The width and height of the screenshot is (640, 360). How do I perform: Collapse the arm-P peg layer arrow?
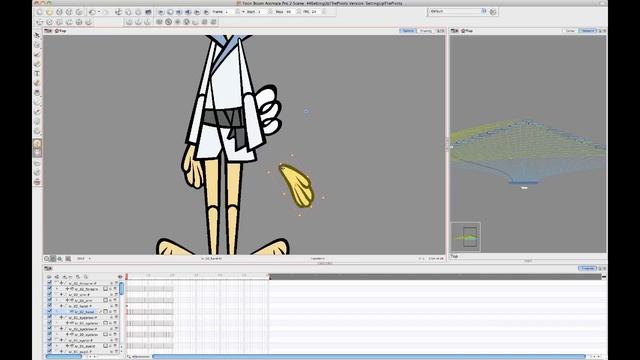(57, 294)
